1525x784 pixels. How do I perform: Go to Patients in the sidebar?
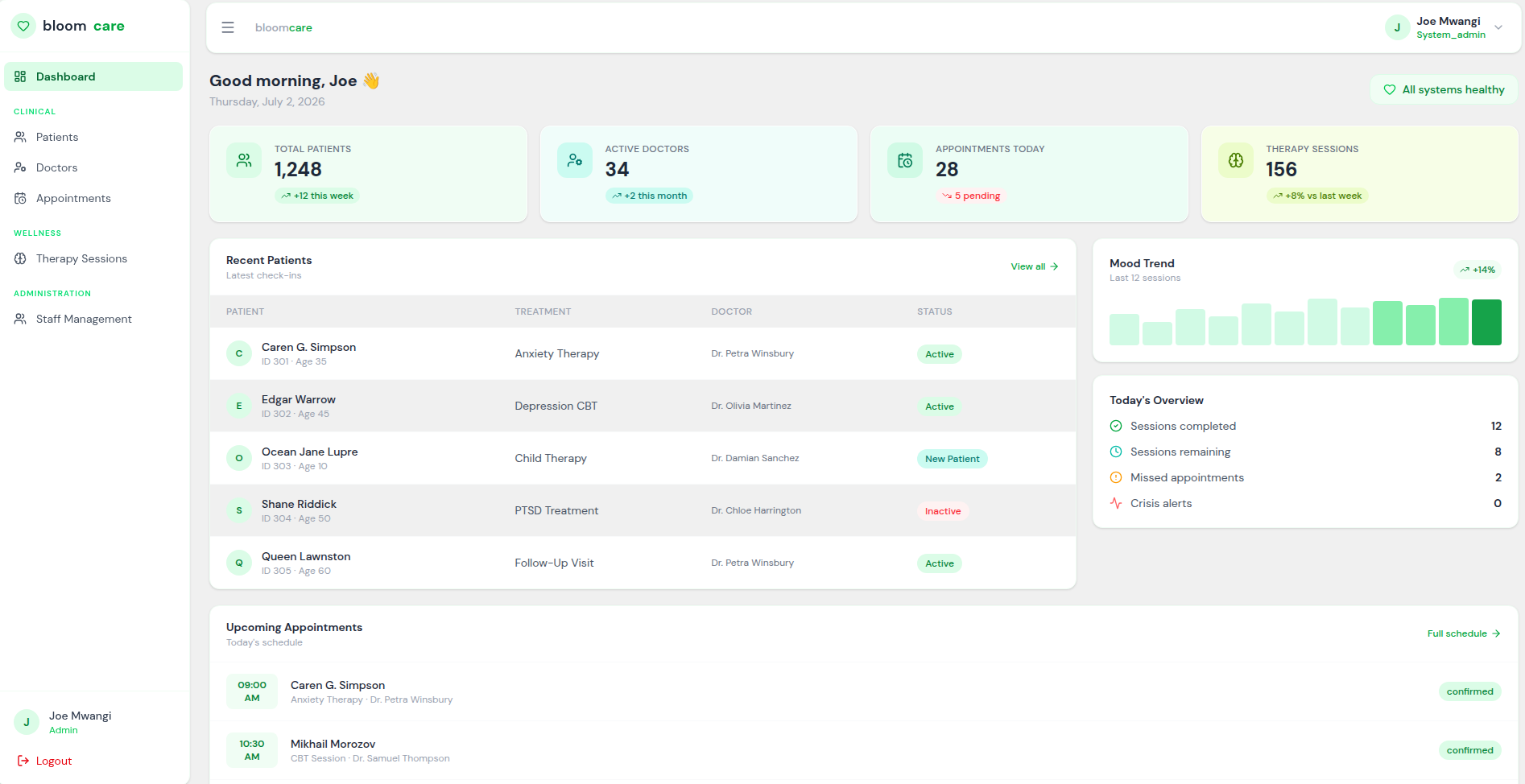pos(93,137)
